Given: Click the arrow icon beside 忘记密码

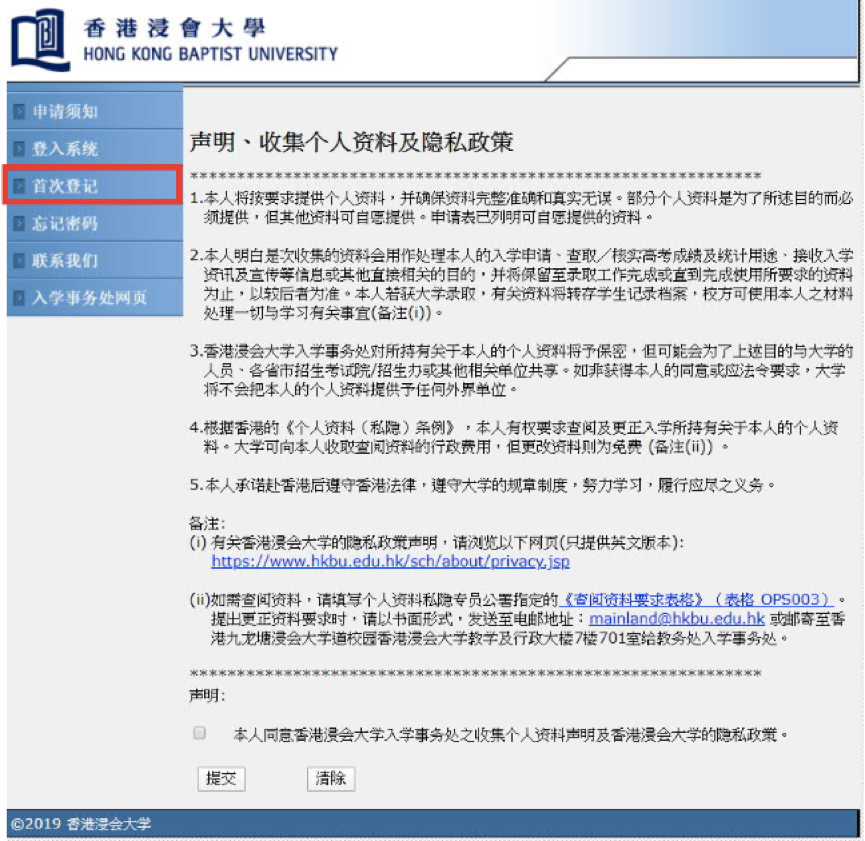Looking at the screenshot, I should 19,224.
